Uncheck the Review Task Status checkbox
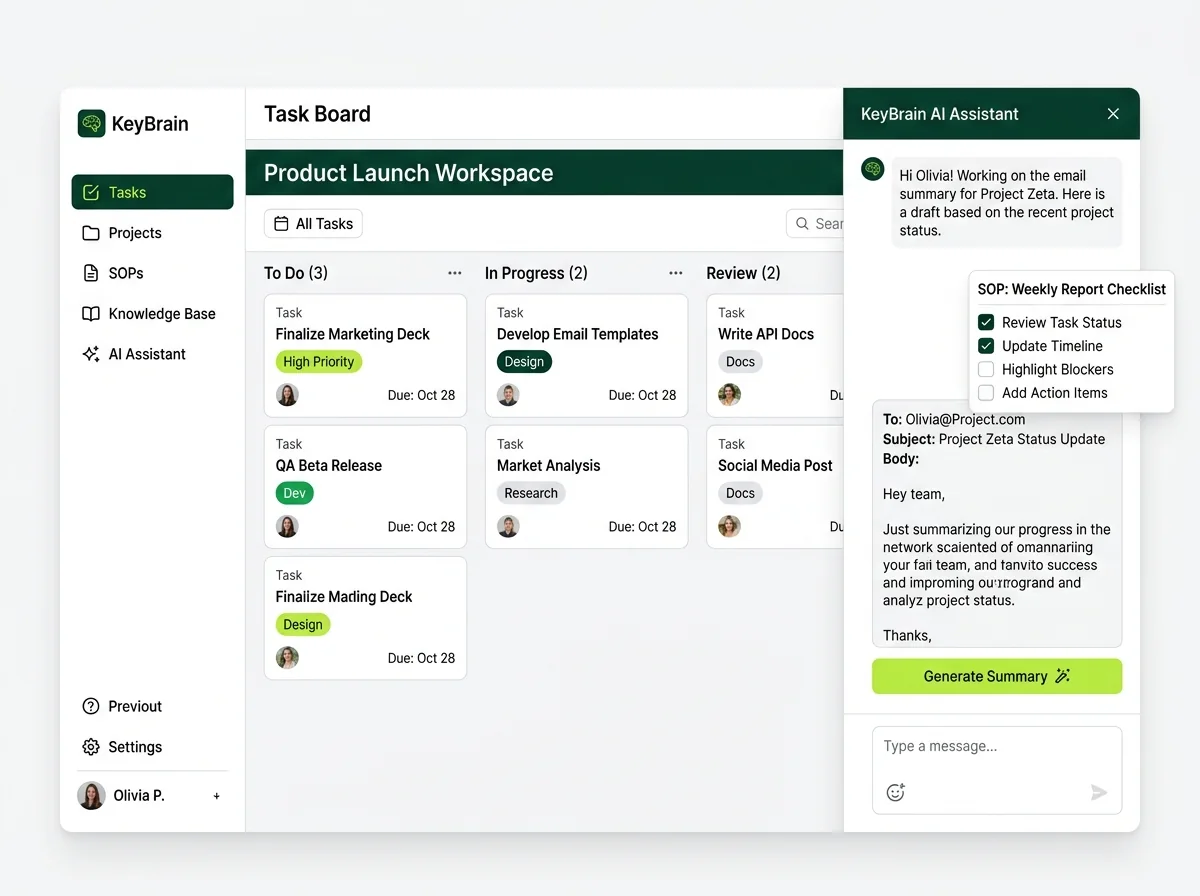 coord(986,322)
